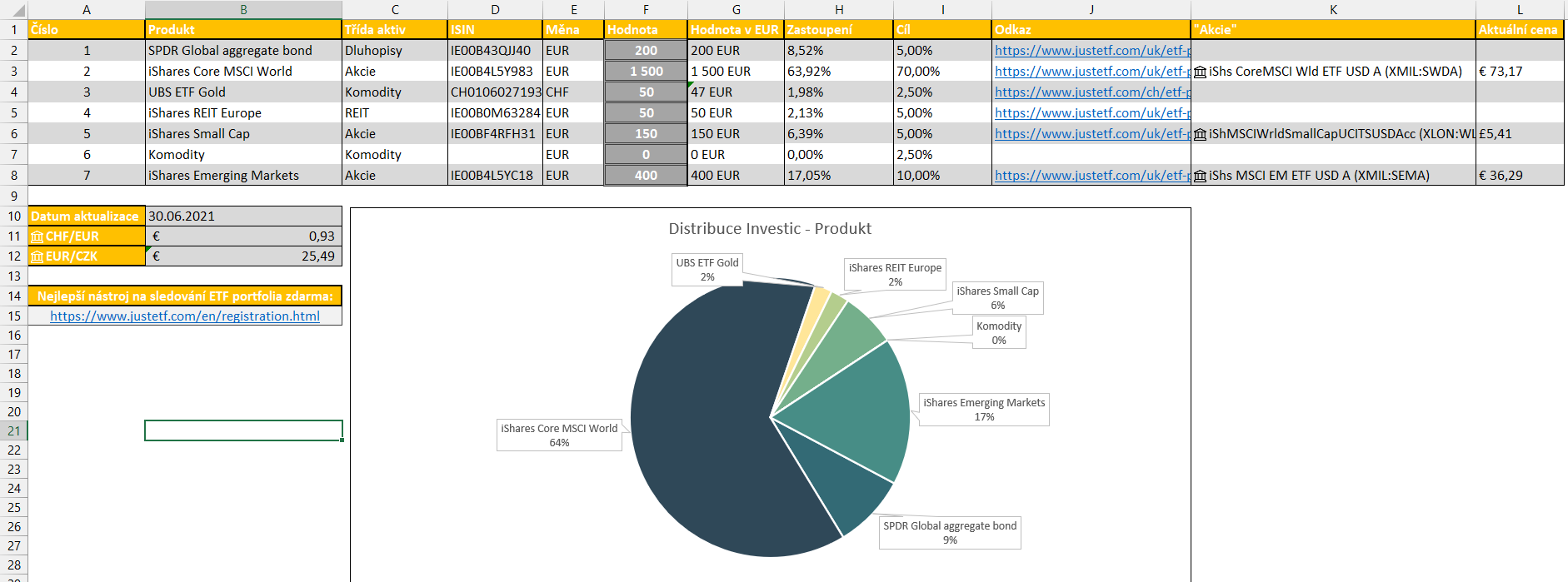
Task: Open the justetf link for iShares REIT Europe
Action: [1092, 113]
